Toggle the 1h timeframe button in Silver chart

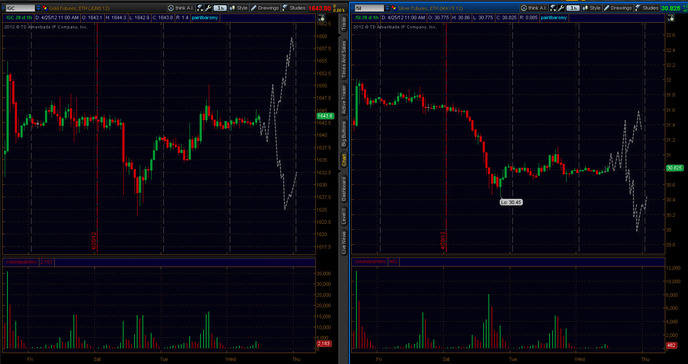573,8
